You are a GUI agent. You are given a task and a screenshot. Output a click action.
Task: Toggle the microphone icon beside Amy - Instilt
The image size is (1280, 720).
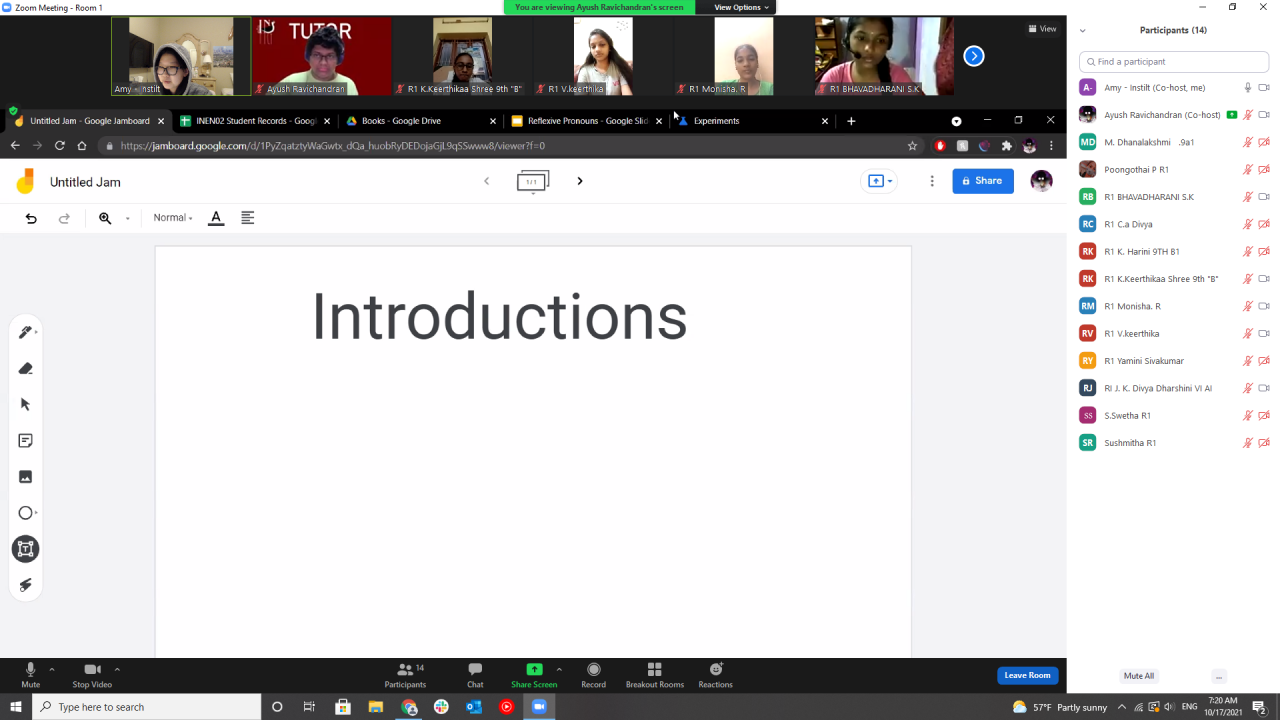[x=1248, y=88]
